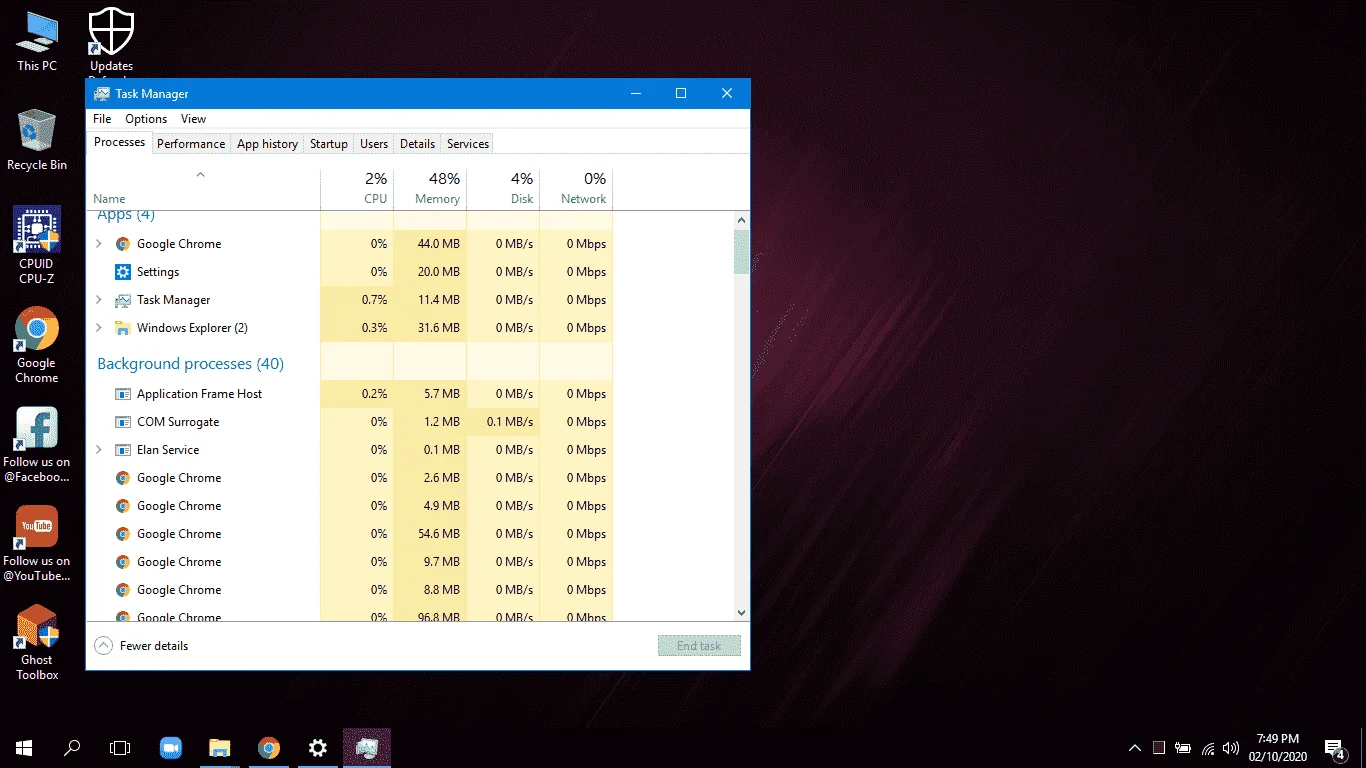Screen dimensions: 1366x768
Task: Click the End task button
Action: (699, 646)
